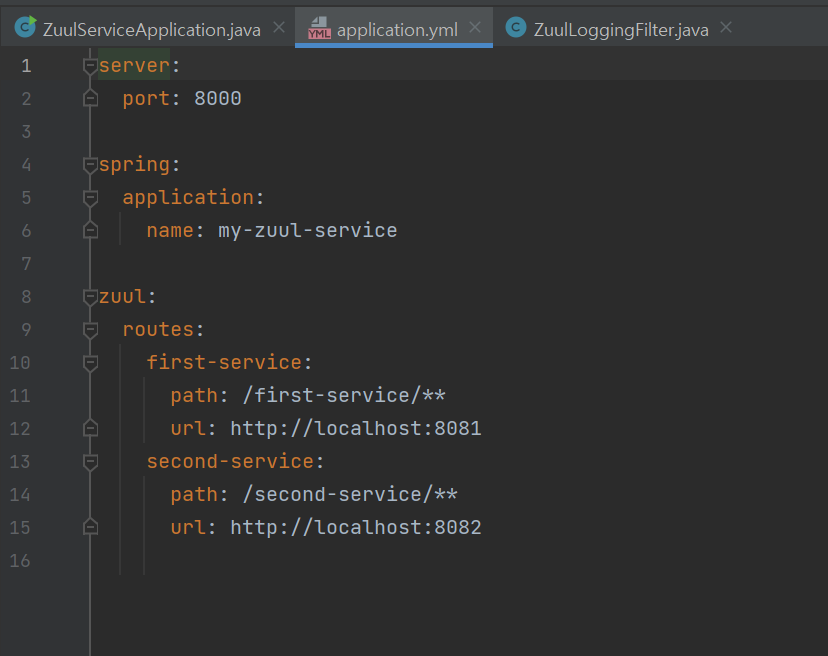Click line number 14 in the gutter
The image size is (828, 656).
[20, 495]
